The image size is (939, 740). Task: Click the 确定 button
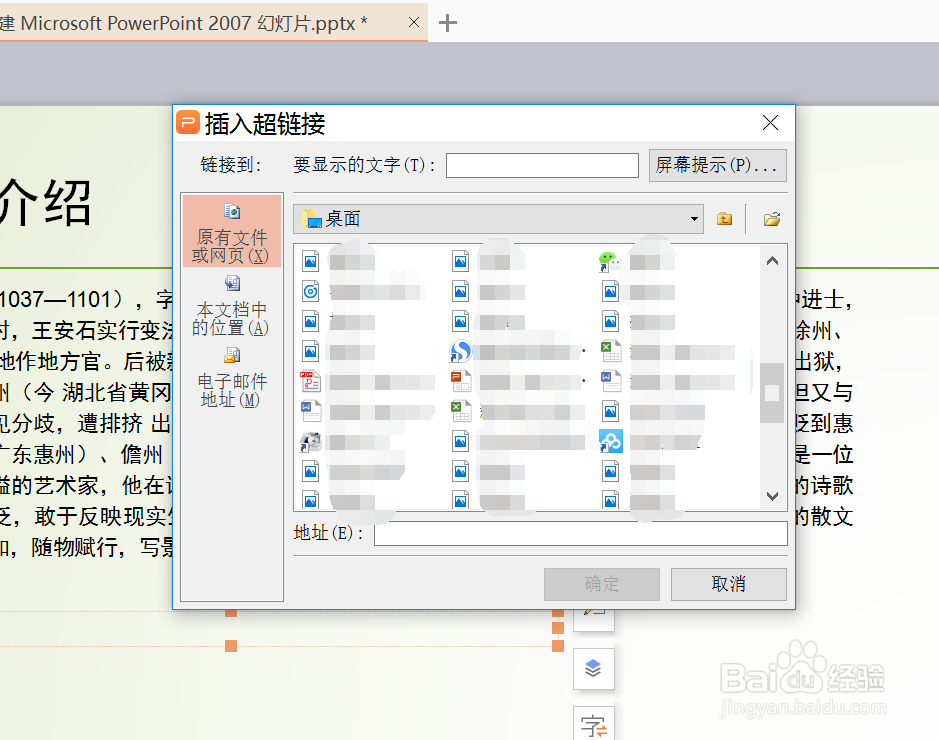(x=601, y=584)
